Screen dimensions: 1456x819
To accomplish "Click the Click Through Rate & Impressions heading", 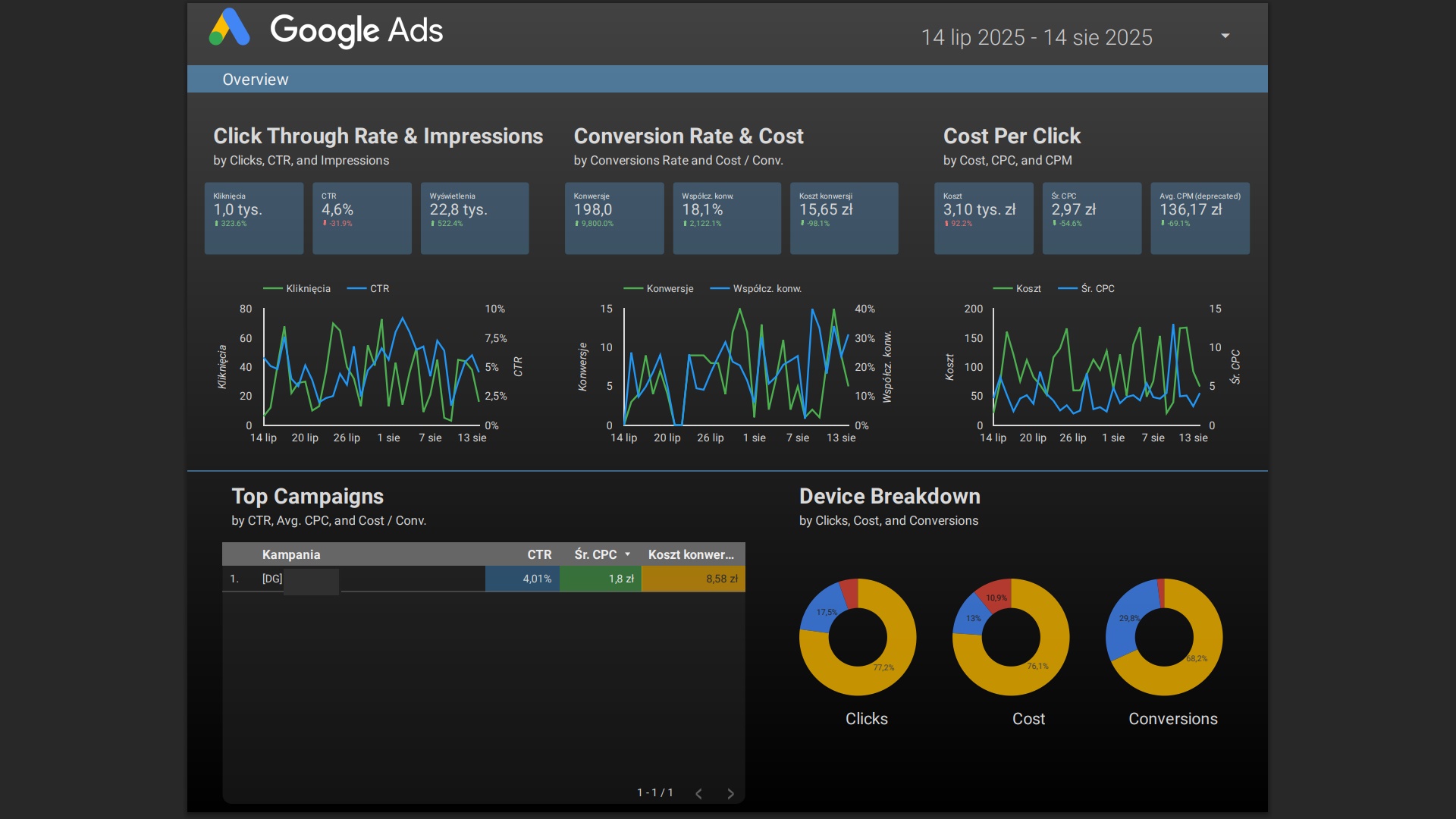I will click(x=378, y=136).
